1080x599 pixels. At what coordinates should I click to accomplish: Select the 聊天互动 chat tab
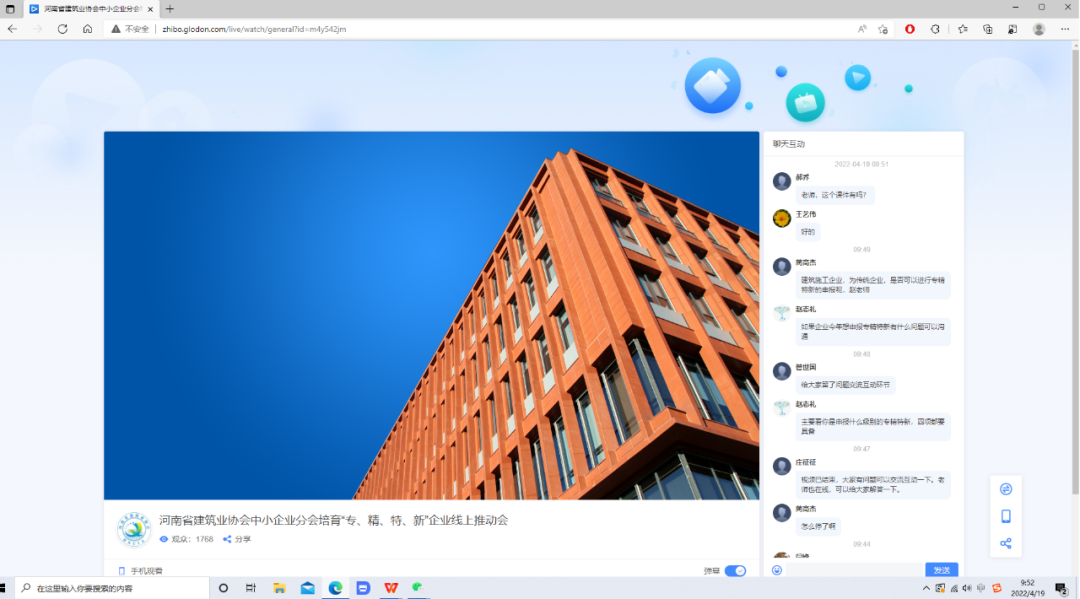click(x=789, y=144)
